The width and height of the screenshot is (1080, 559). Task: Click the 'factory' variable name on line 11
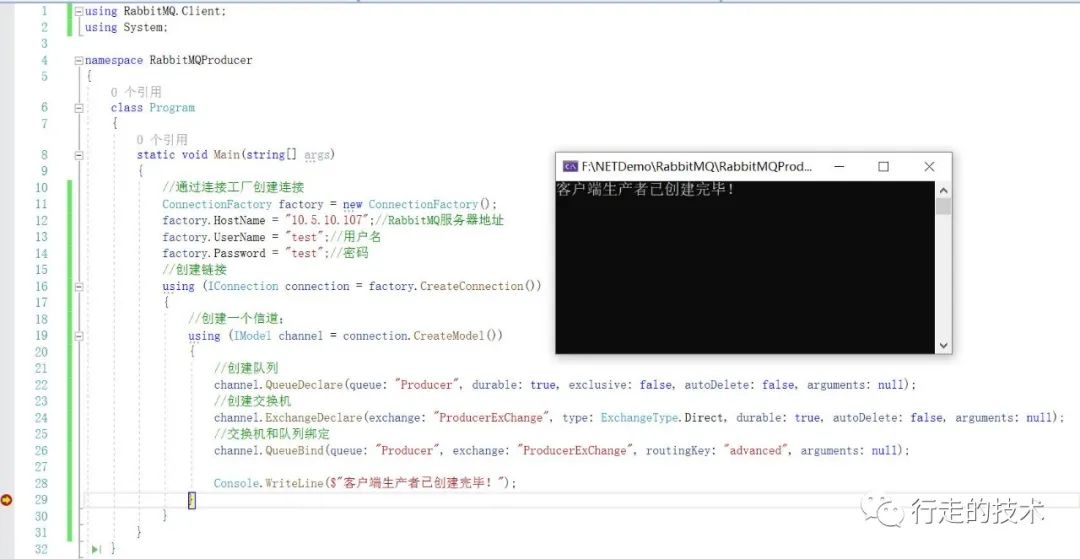pyautogui.click(x=301, y=204)
